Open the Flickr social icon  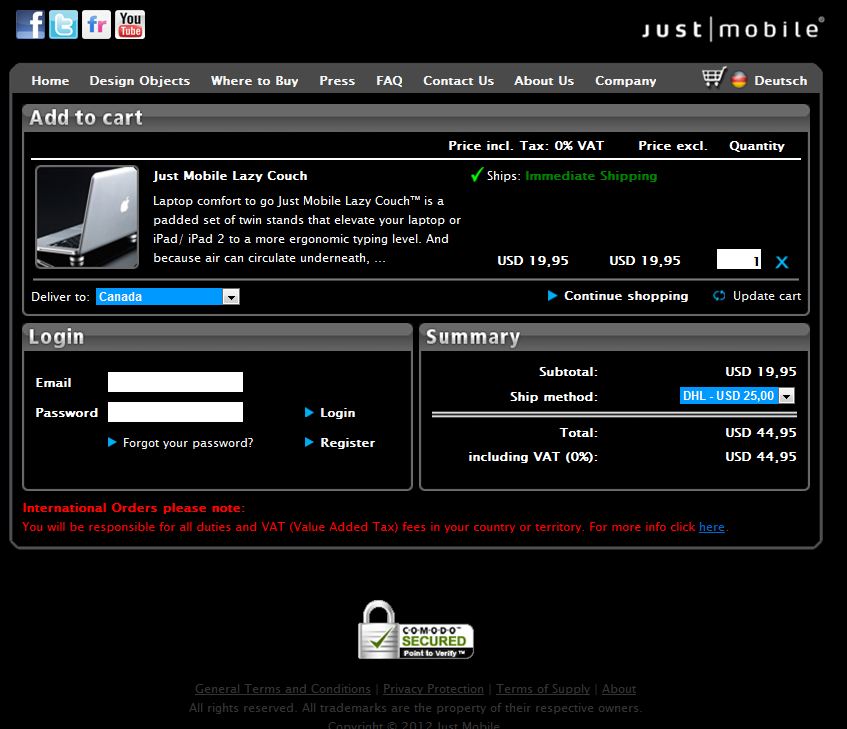(x=96, y=24)
